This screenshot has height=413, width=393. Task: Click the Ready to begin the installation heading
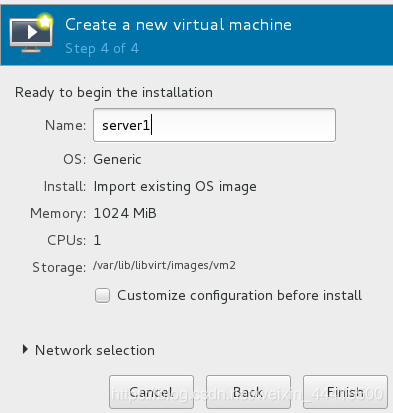tap(114, 93)
